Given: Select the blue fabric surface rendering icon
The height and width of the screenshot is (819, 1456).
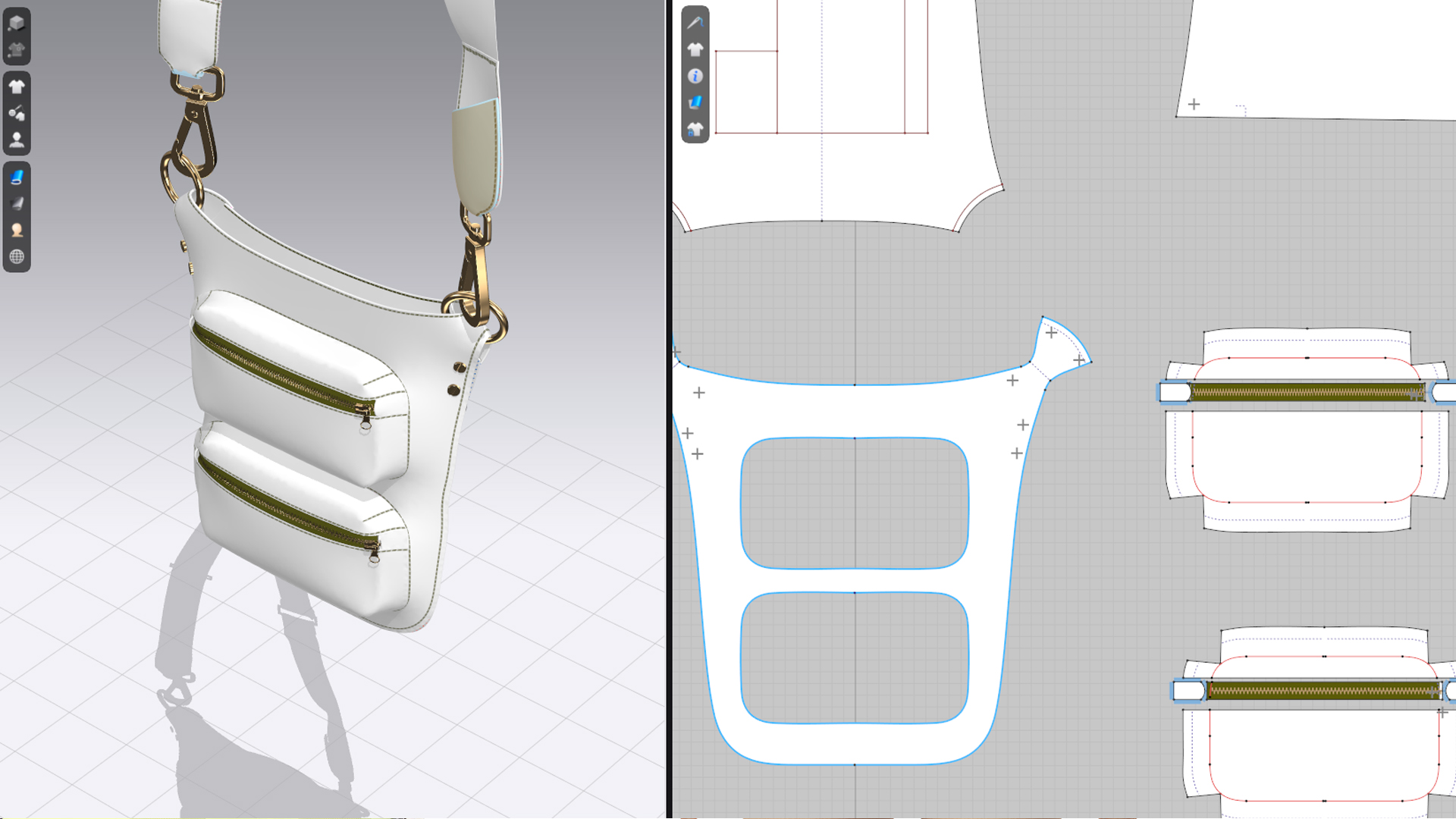Looking at the screenshot, I should click(17, 177).
